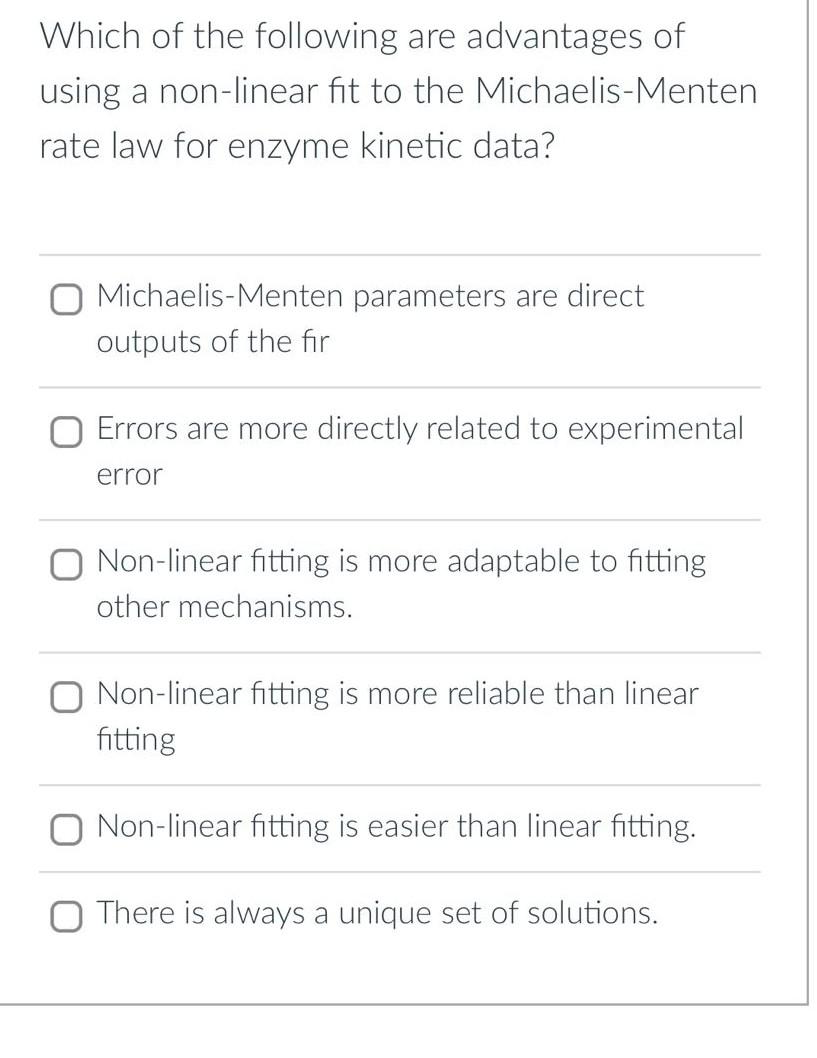This screenshot has width=817, height=1058.
Task: Click 'using a non-linear fit' question line
Action: coord(398,92)
